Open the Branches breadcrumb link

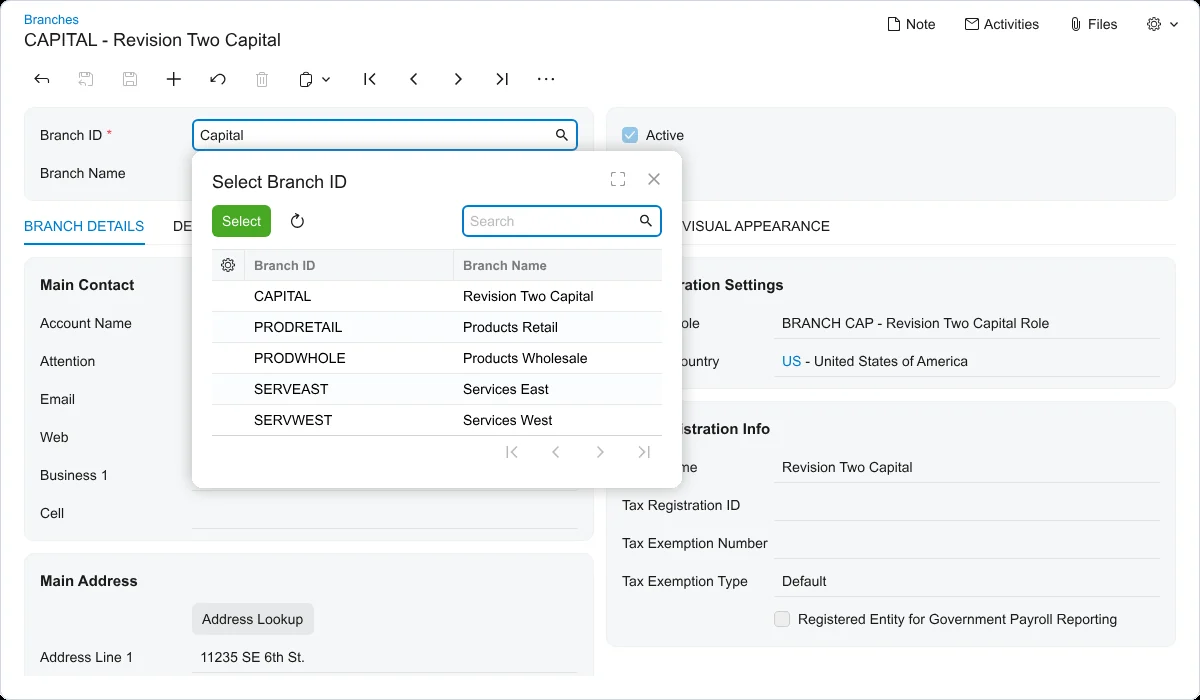51,19
